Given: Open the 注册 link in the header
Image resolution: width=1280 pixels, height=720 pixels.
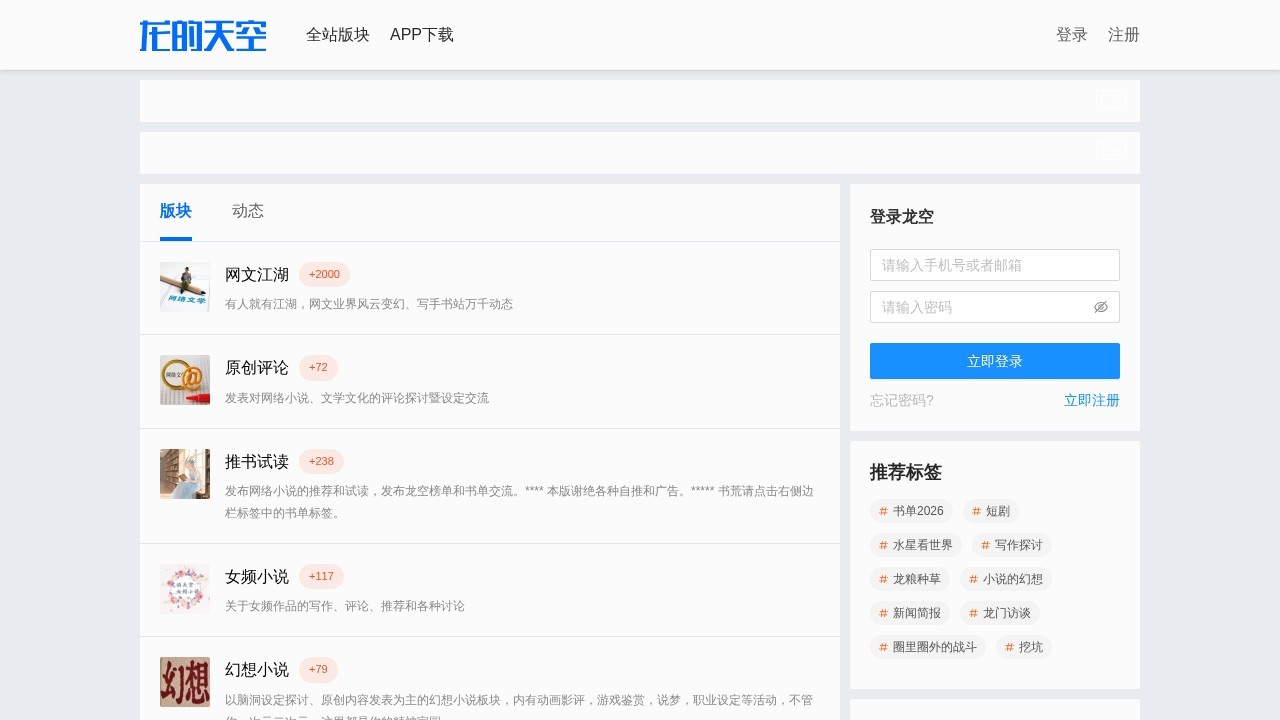Looking at the screenshot, I should tap(1124, 35).
